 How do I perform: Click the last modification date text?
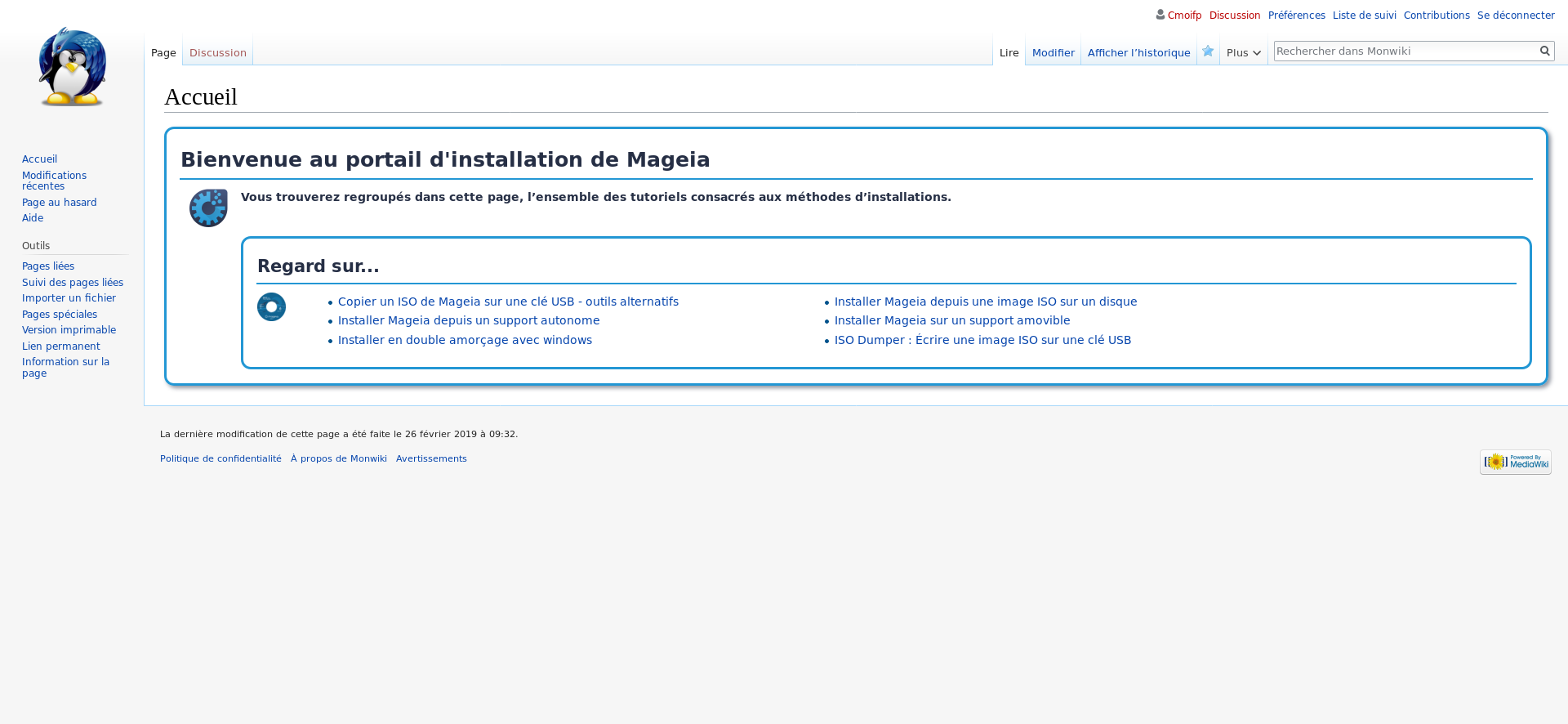click(339, 435)
